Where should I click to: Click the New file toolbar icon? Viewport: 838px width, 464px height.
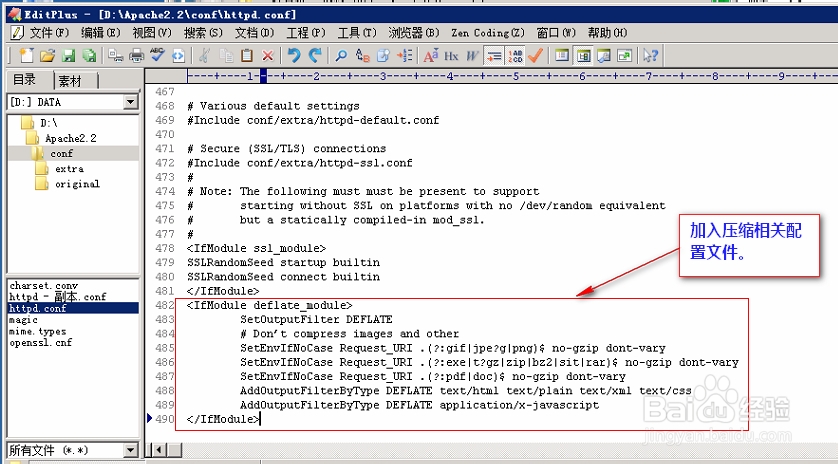pyautogui.click(x=26, y=56)
